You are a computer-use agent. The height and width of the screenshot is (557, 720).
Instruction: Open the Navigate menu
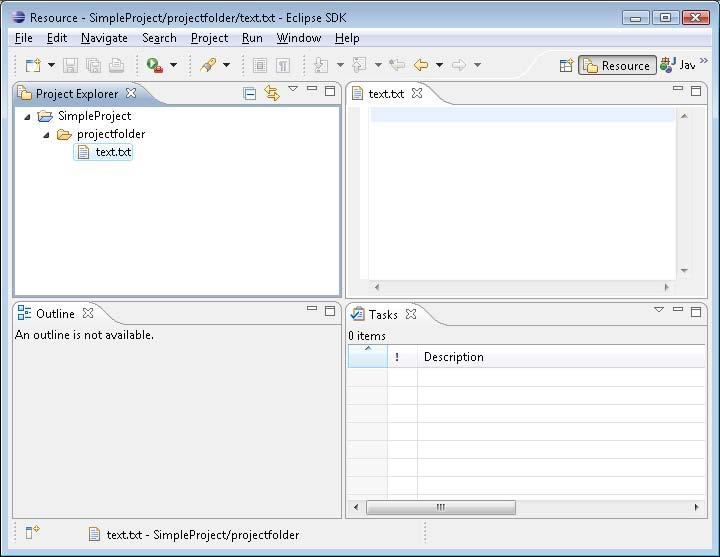[104, 38]
